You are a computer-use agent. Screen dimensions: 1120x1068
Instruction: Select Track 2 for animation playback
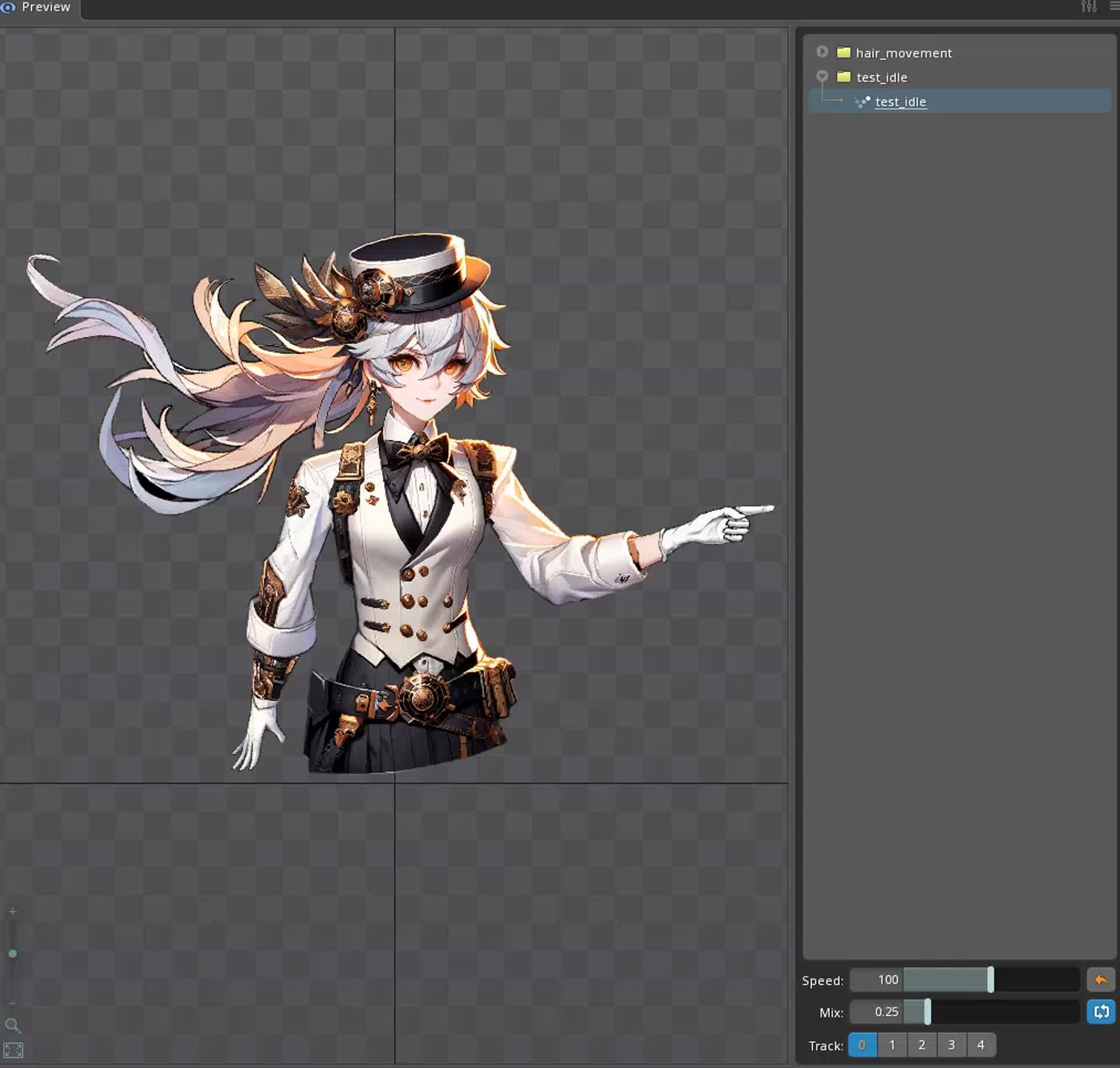[x=922, y=1045]
